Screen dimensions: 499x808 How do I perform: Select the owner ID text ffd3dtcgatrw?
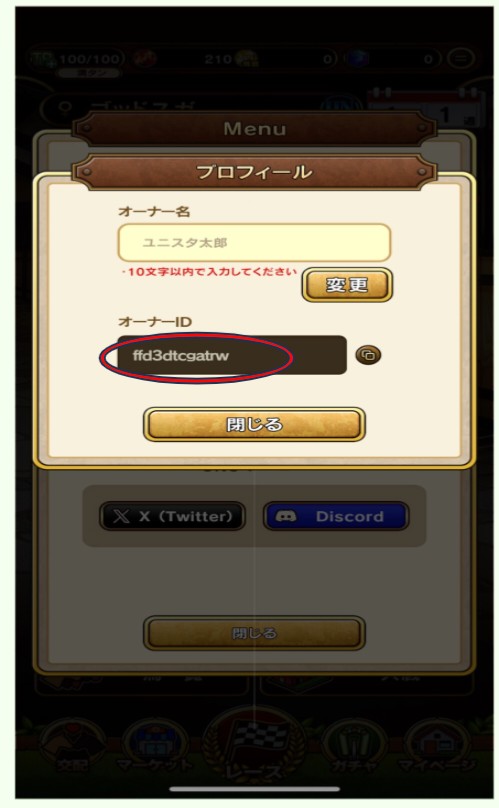click(x=180, y=356)
